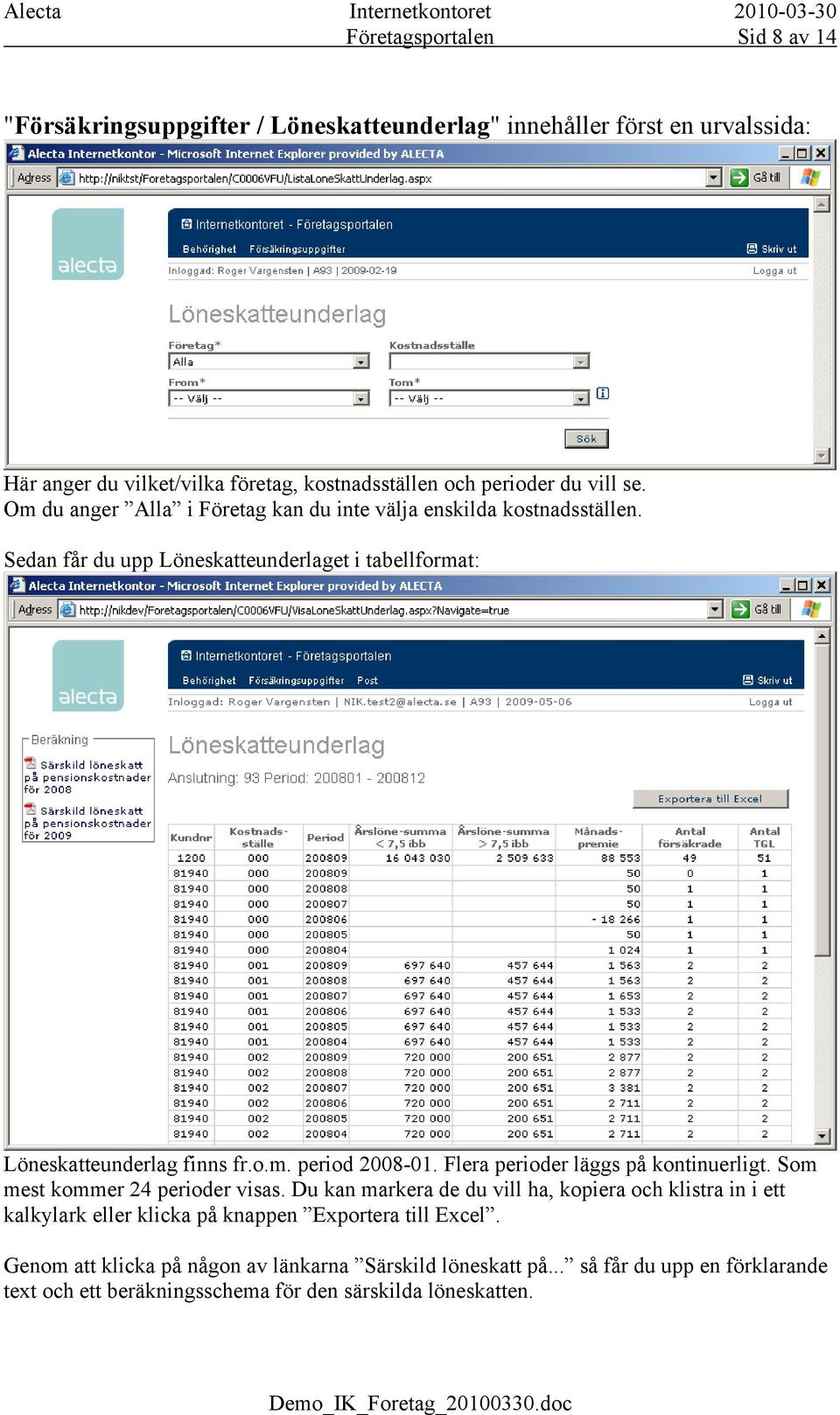Screen dimensions: 840x1415
Task: Click the printer icon beside lower Skriv ut
Action: click(748, 681)
